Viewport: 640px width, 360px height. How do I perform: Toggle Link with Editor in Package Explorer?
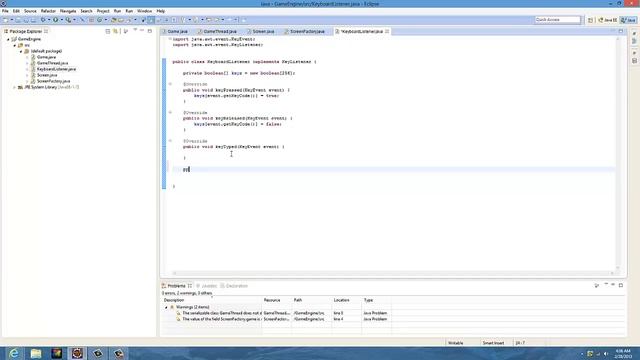(116, 31)
